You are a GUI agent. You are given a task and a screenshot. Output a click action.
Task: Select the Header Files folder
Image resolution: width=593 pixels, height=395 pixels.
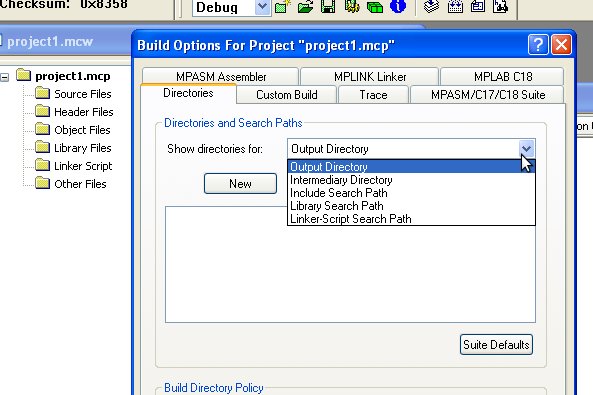pos(84,112)
